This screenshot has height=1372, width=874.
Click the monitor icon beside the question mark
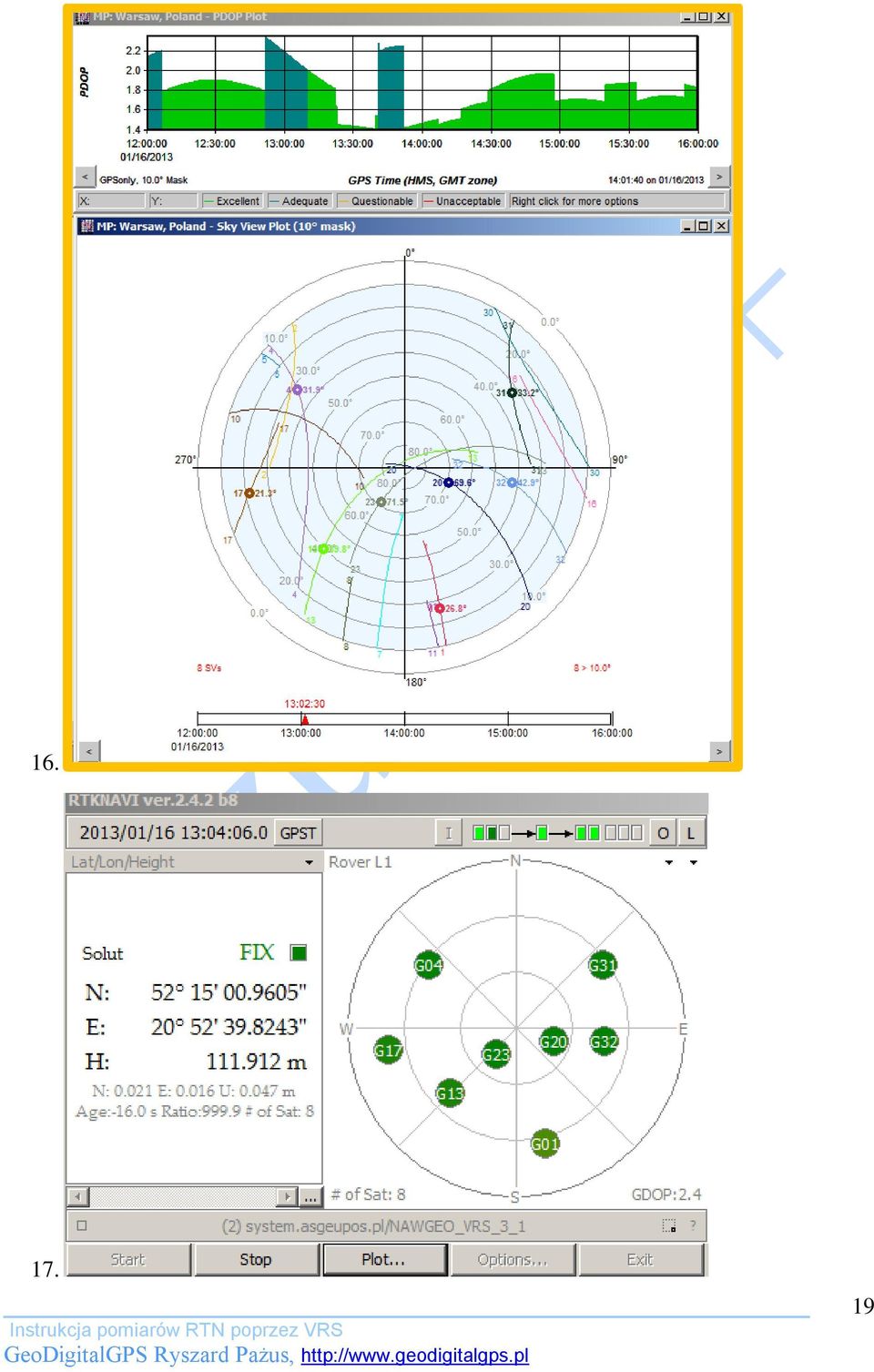coord(669,1225)
